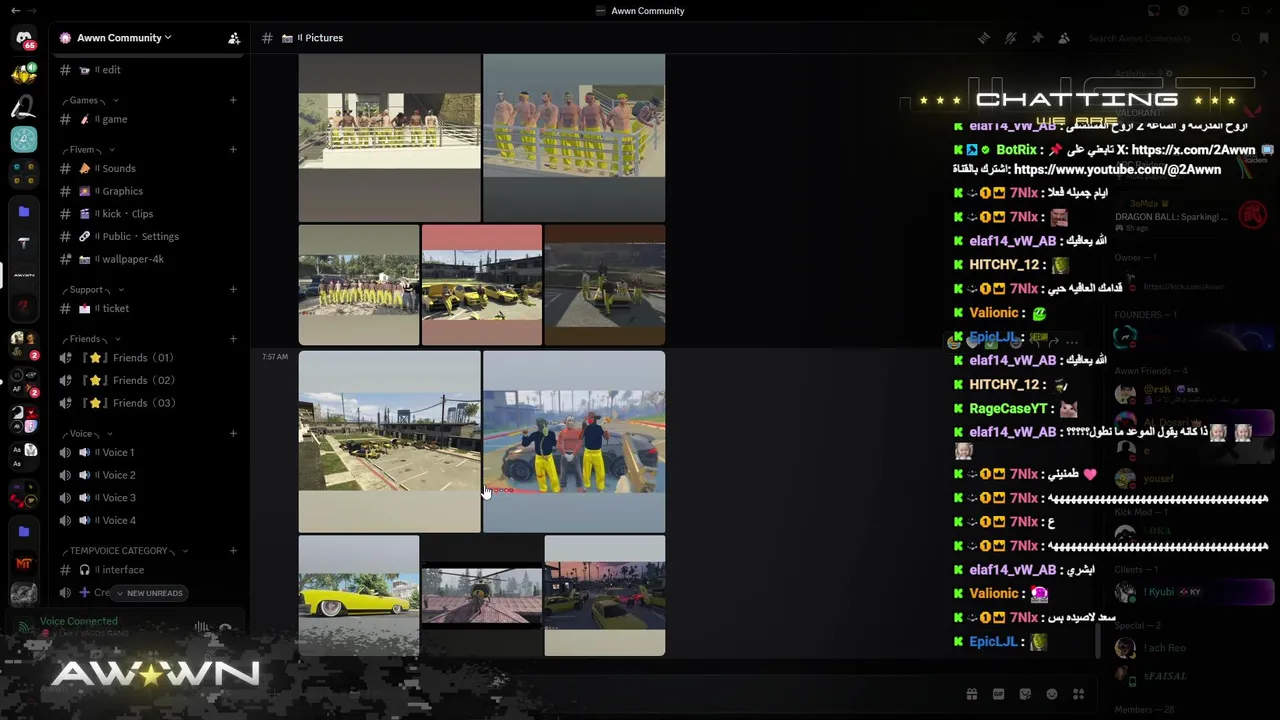Join the Voice 1 channel
The height and width of the screenshot is (720, 1280).
[x=150, y=453]
